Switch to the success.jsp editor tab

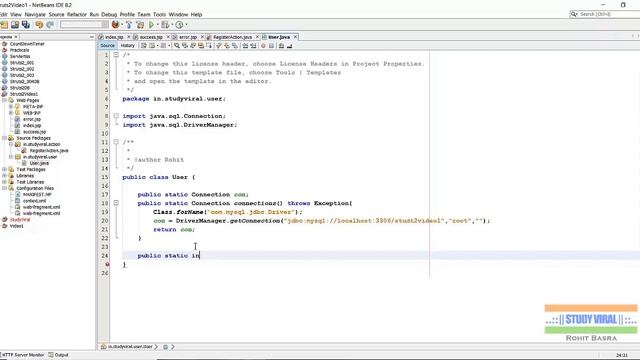[151, 37]
